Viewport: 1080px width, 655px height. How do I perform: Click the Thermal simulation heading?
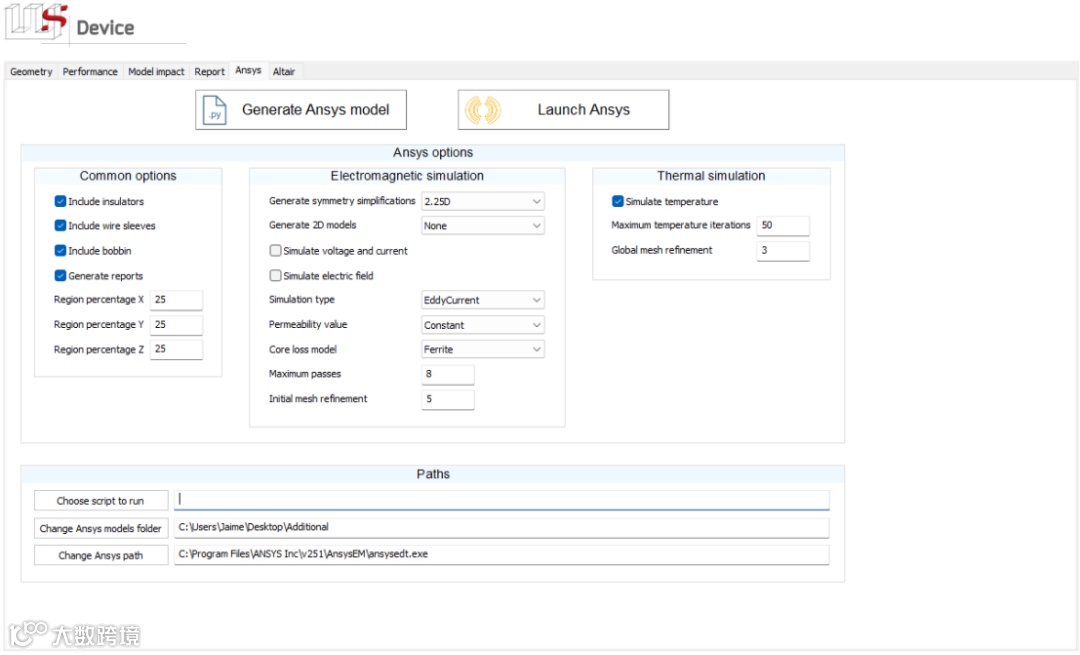pyautogui.click(x=711, y=176)
